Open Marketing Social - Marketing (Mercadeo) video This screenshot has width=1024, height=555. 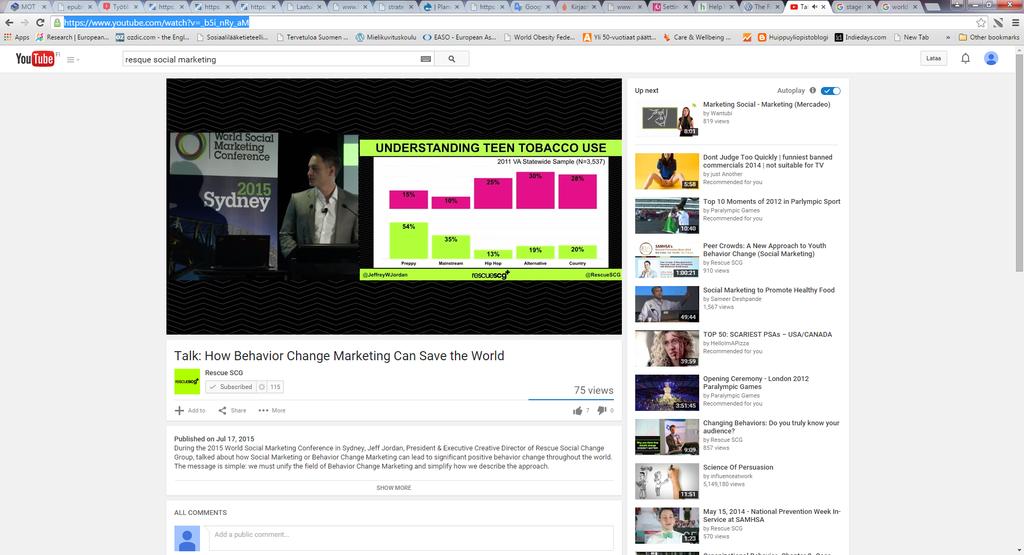click(x=766, y=104)
